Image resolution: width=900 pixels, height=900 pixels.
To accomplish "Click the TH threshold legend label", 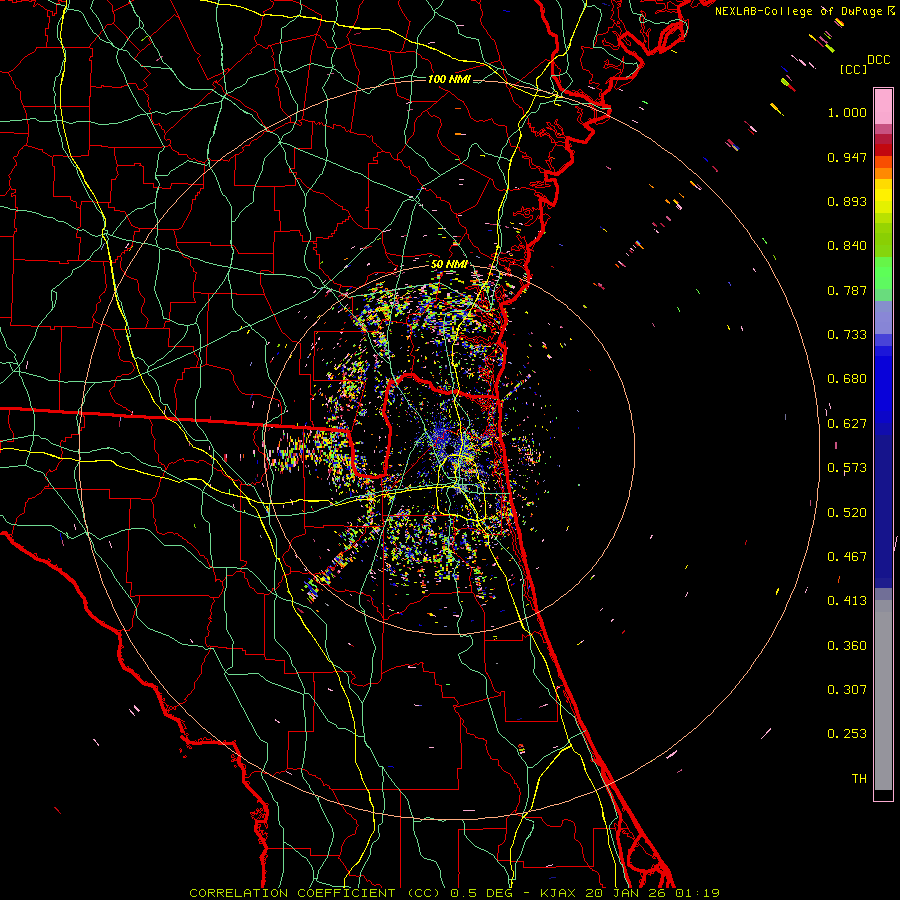I will (859, 779).
